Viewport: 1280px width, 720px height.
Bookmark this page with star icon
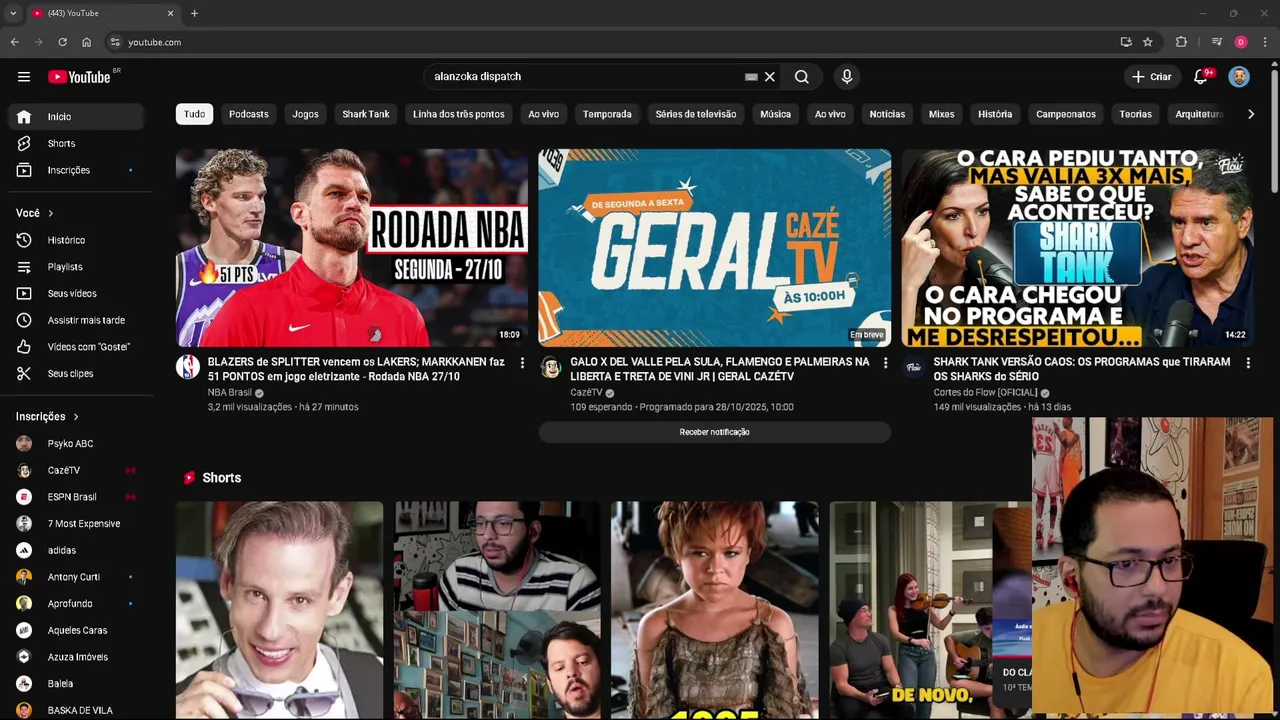[x=1148, y=42]
